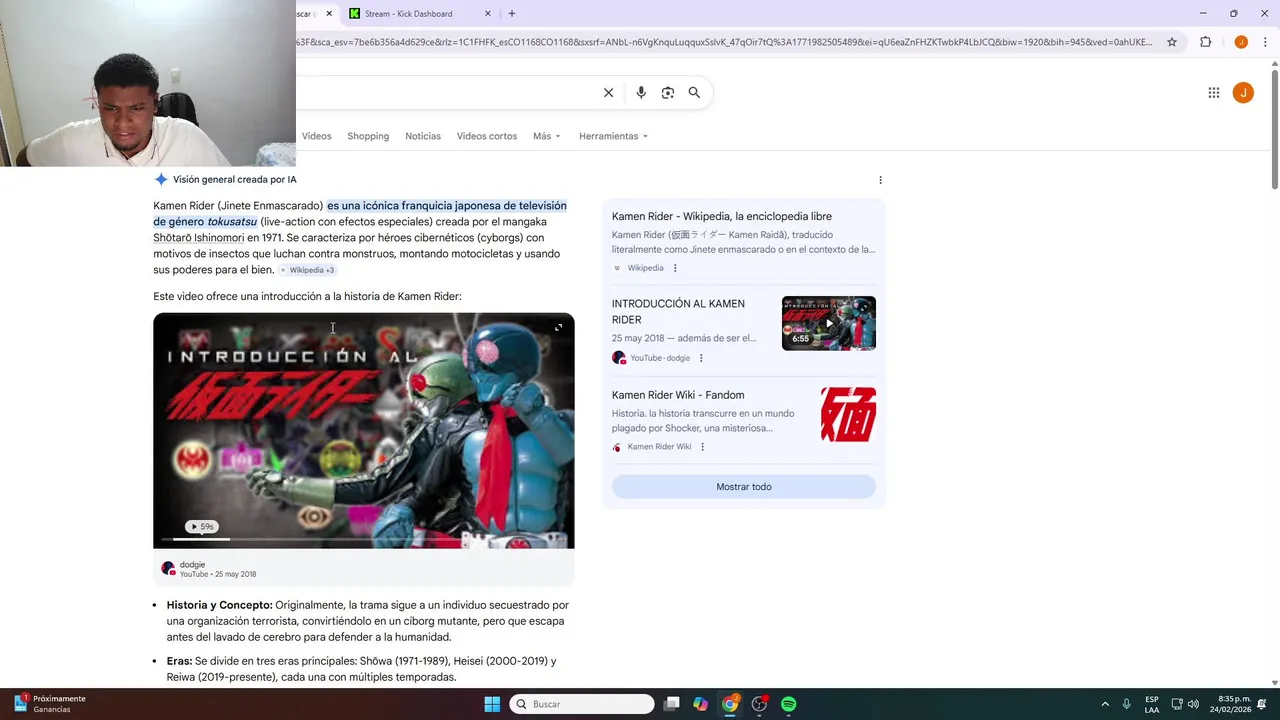Open the Google apps grid

(1213, 93)
